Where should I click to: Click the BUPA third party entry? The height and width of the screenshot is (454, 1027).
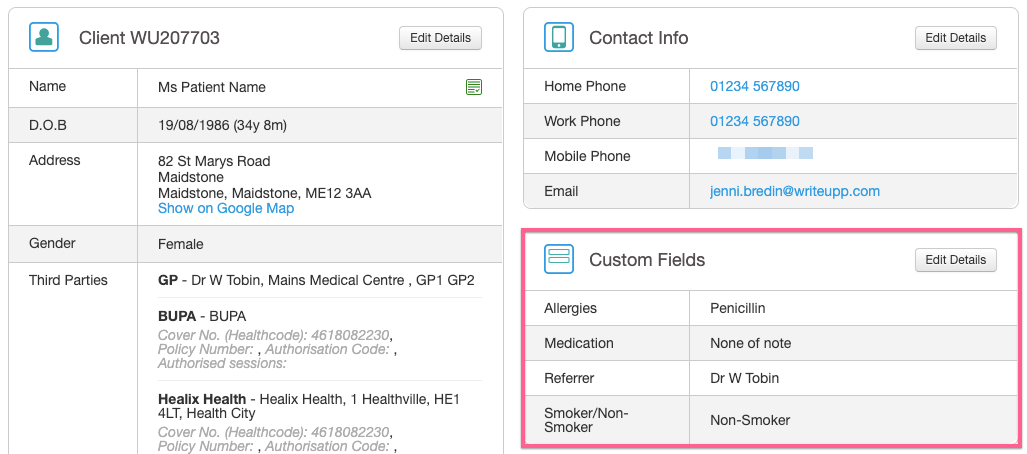tap(202, 316)
